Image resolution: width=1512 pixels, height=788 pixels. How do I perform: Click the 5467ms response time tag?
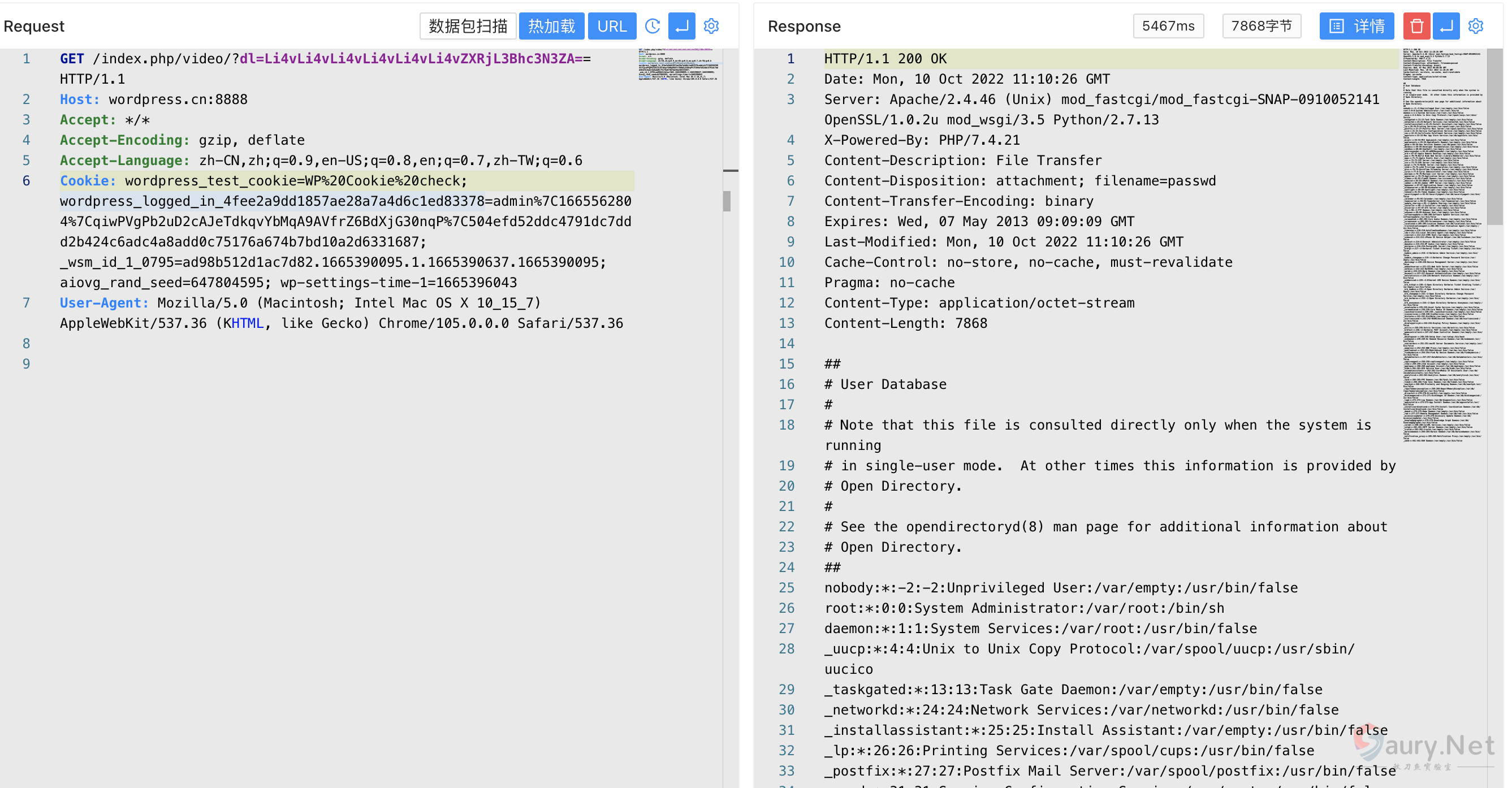1168,27
